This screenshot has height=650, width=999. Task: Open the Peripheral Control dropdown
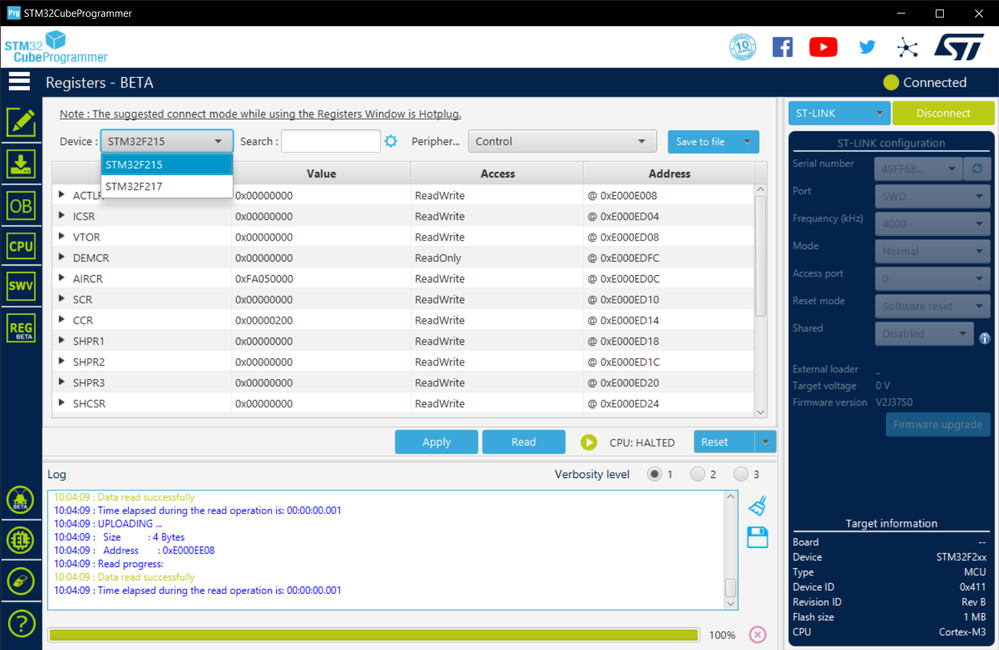[x=562, y=141]
